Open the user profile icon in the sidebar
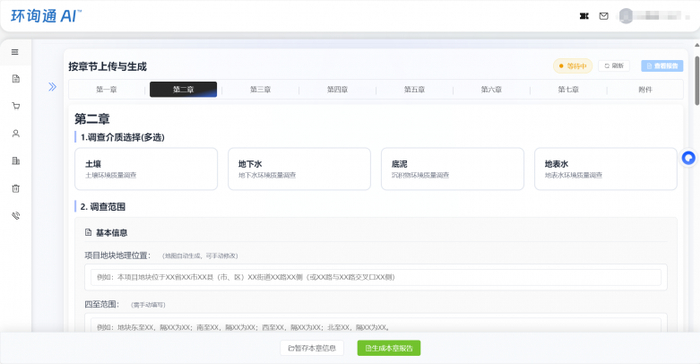Screen dimensions: 700x364 click(16, 134)
